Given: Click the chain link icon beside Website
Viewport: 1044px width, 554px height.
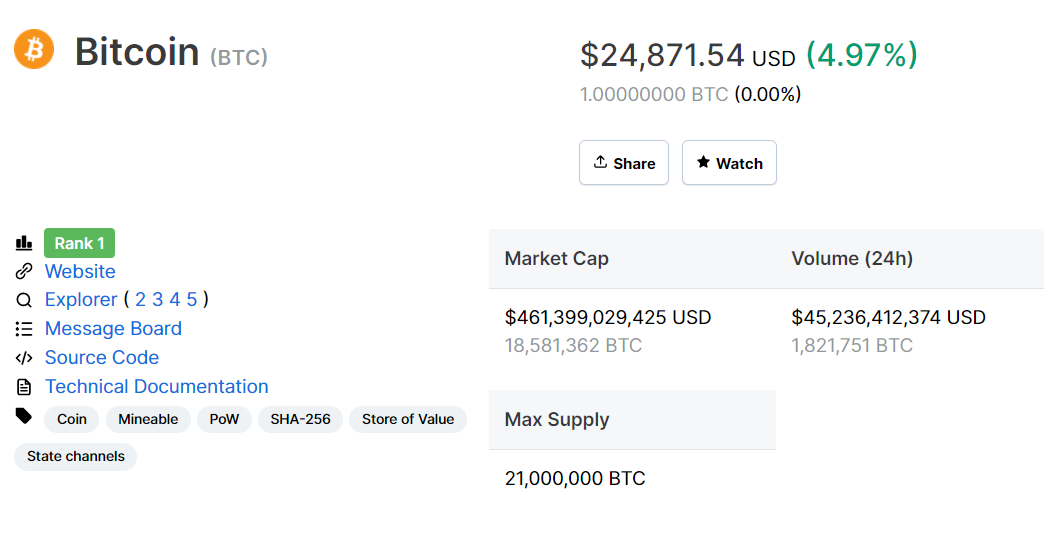Looking at the screenshot, I should (x=24, y=272).
